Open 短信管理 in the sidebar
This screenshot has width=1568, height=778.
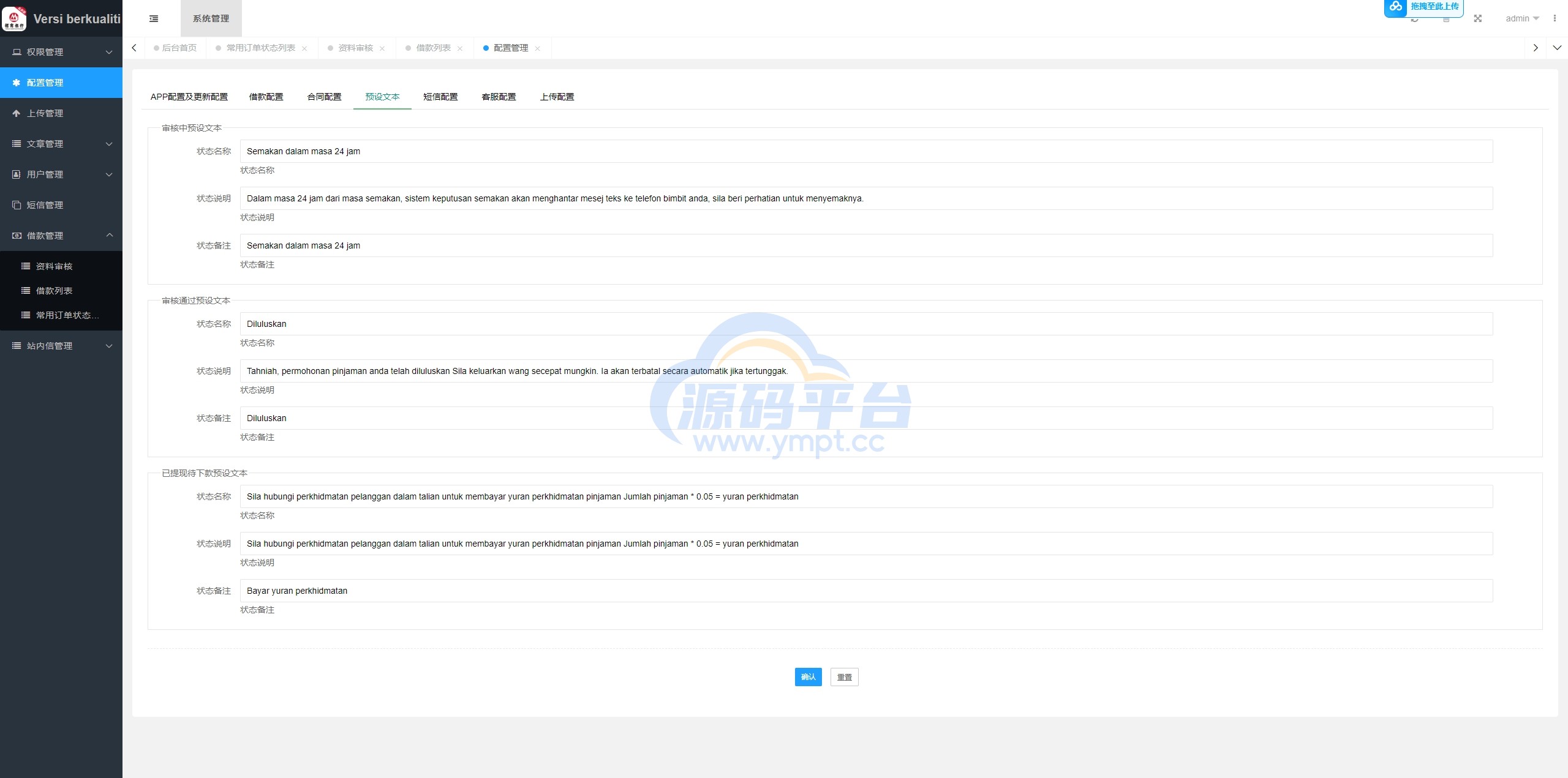(x=61, y=205)
